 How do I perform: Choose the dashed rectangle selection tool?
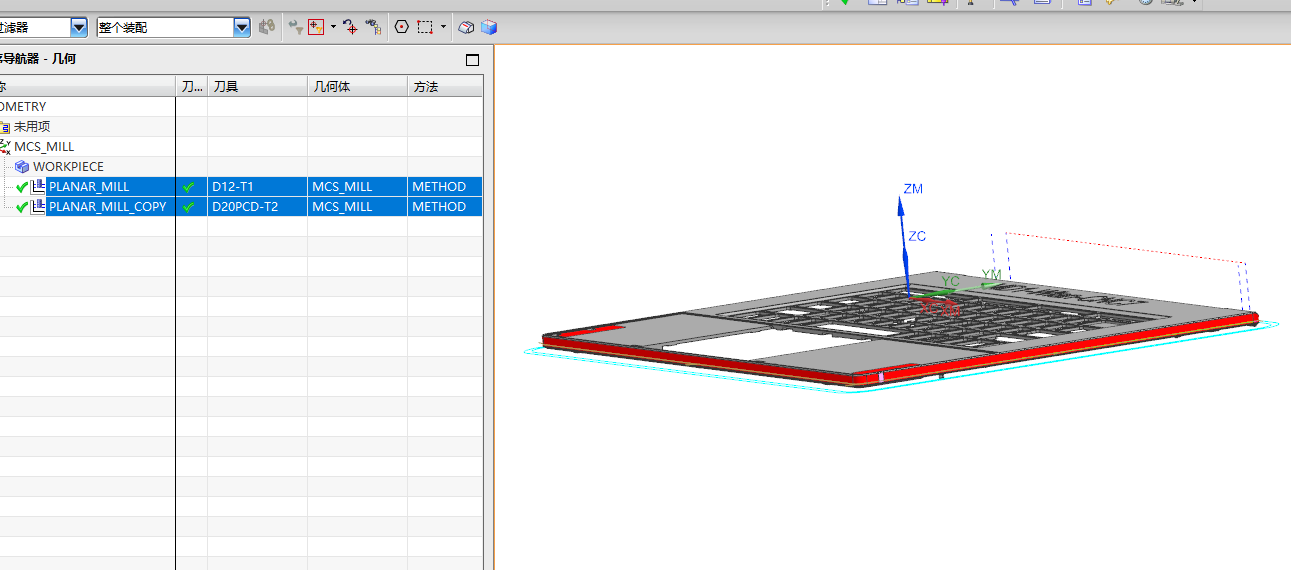425,27
